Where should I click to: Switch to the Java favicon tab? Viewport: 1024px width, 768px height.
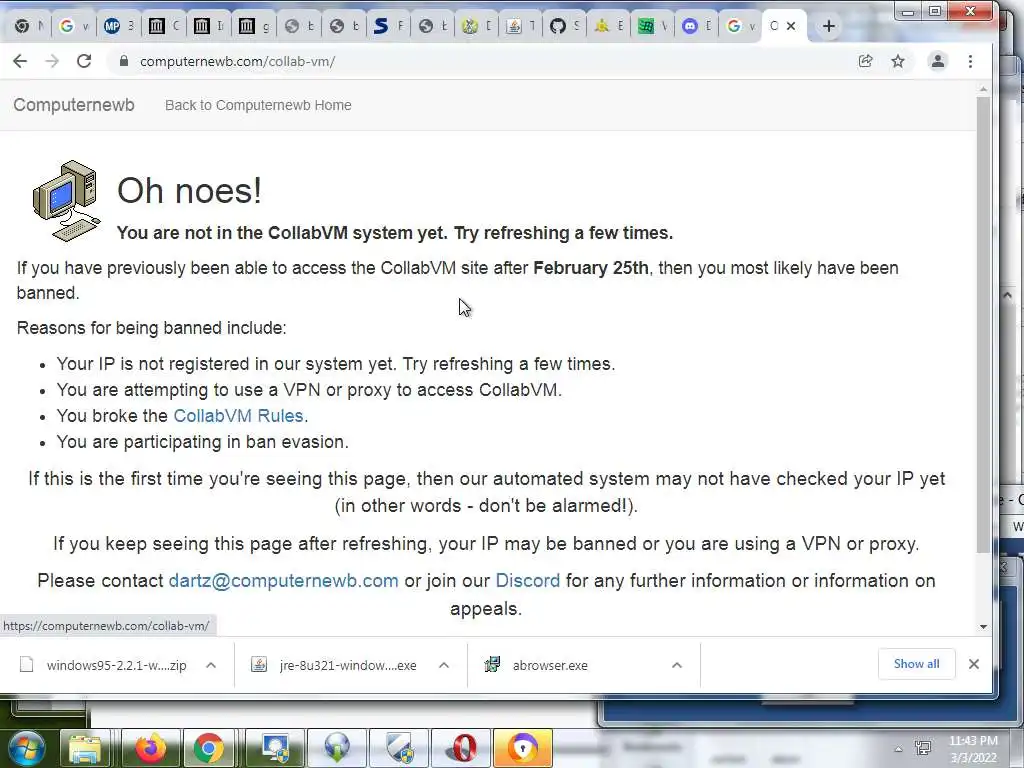tap(520, 26)
